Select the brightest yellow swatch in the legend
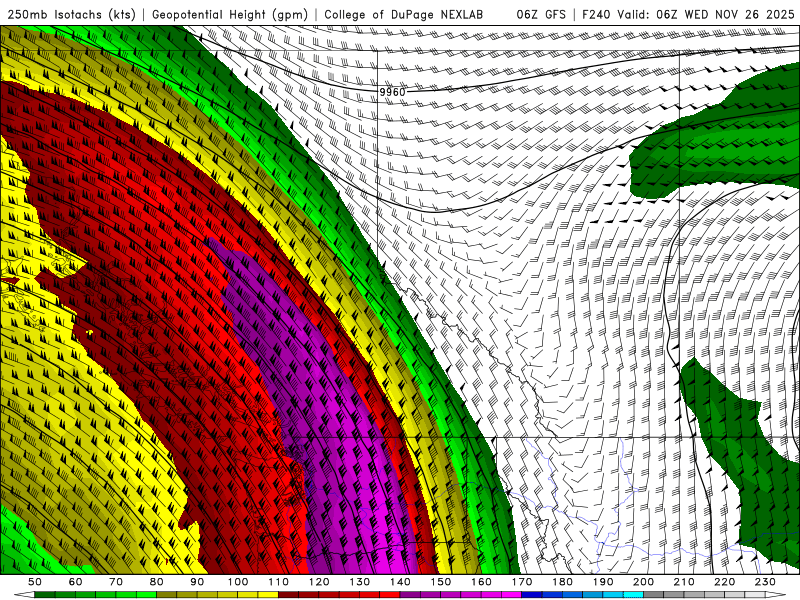The height and width of the screenshot is (600, 800). pyautogui.click(x=268, y=595)
